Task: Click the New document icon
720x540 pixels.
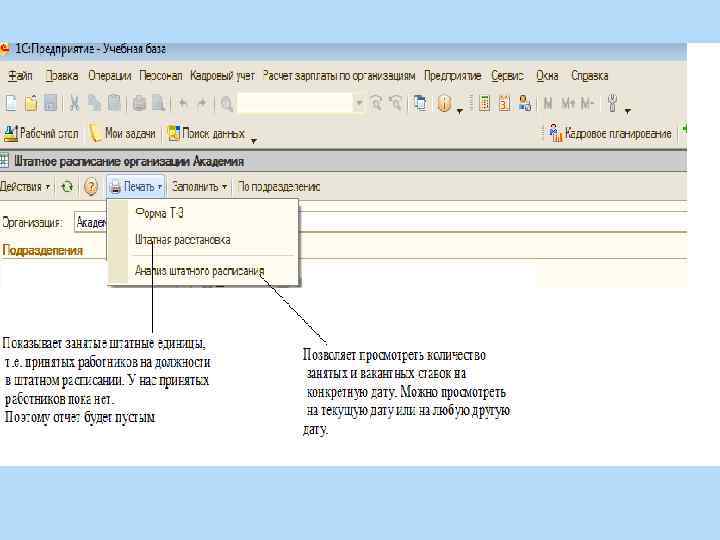Action: [x=11, y=103]
